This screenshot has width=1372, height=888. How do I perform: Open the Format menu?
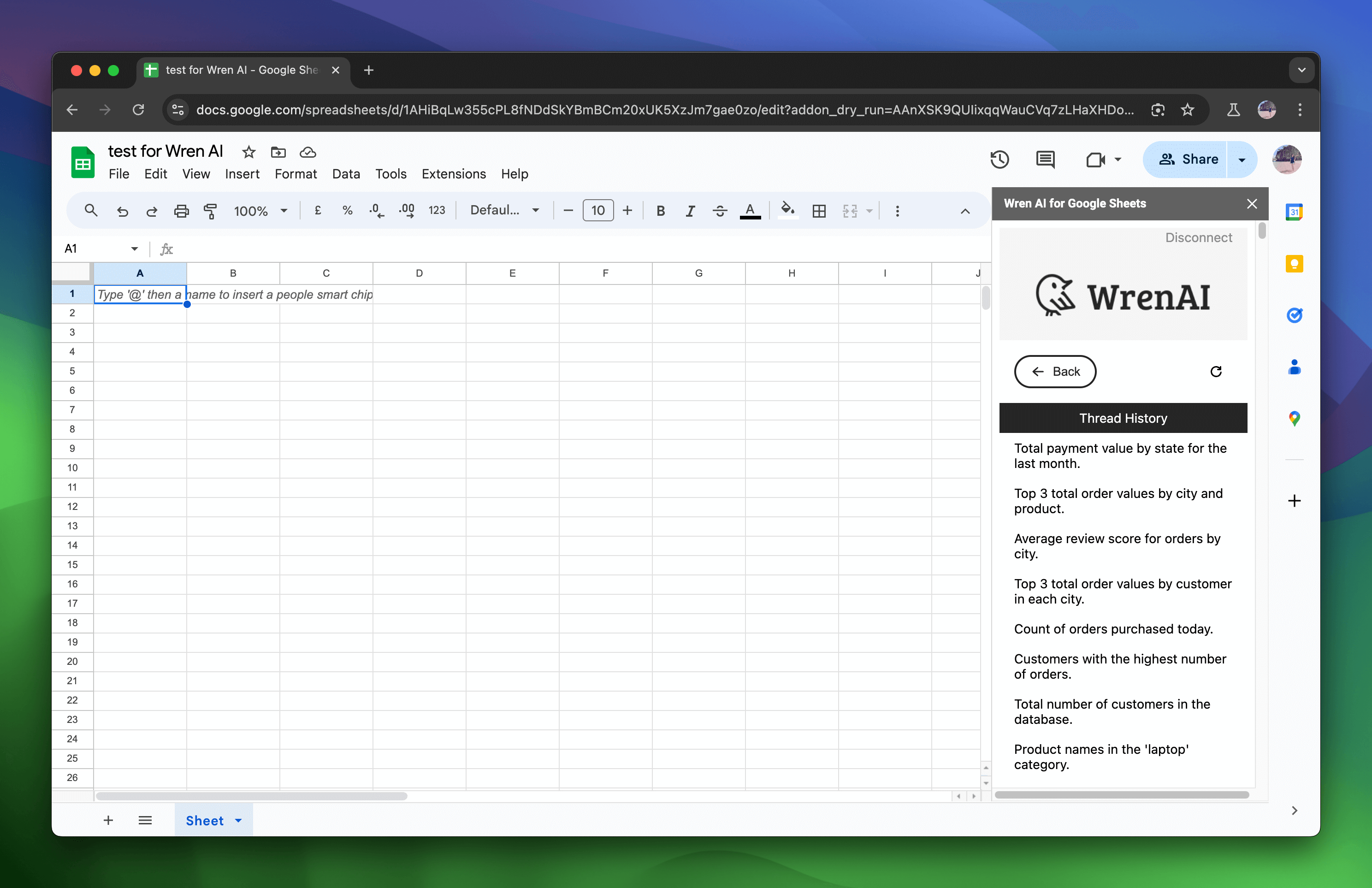(296, 174)
